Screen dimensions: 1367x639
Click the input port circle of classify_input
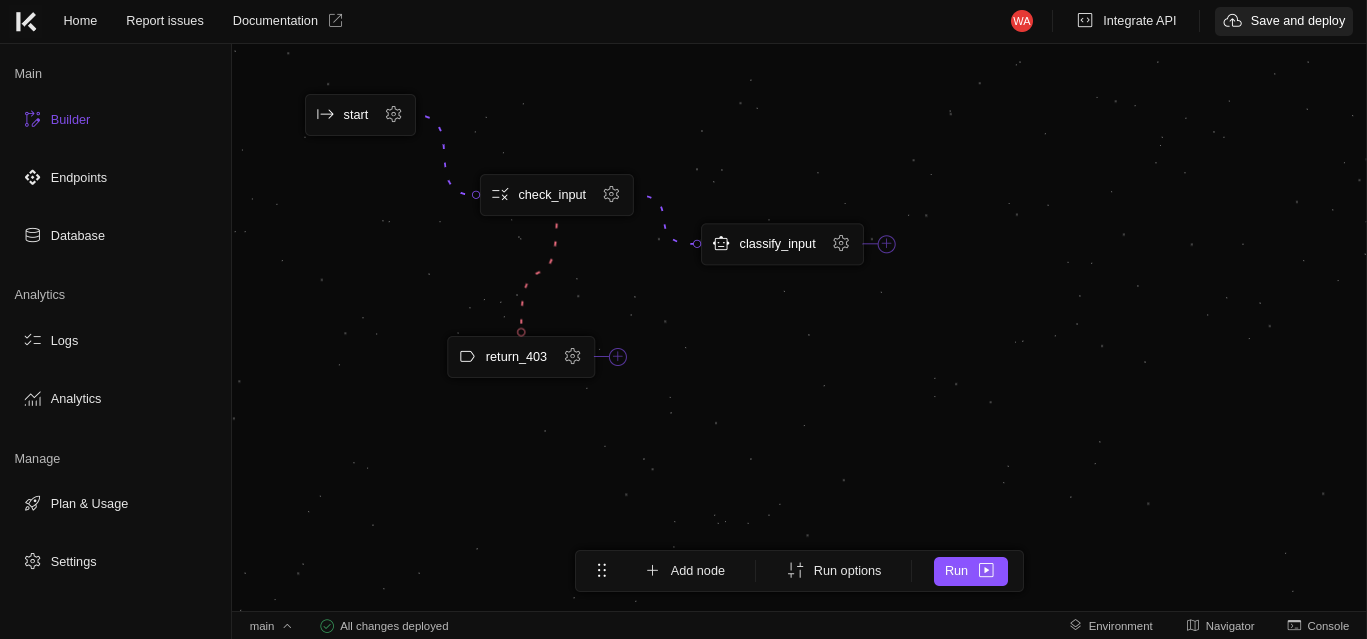697,244
